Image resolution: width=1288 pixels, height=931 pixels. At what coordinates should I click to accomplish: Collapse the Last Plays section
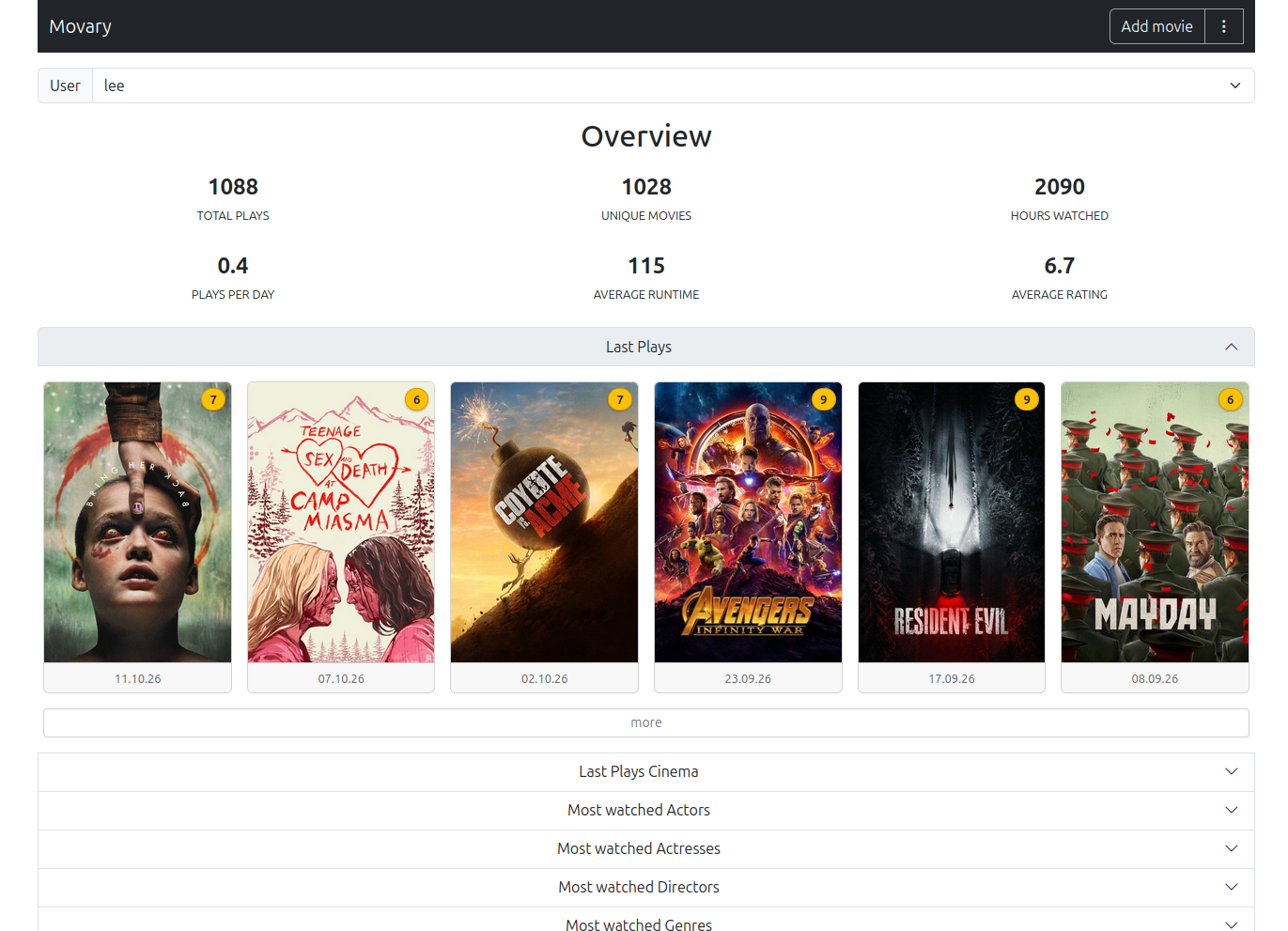(x=646, y=347)
